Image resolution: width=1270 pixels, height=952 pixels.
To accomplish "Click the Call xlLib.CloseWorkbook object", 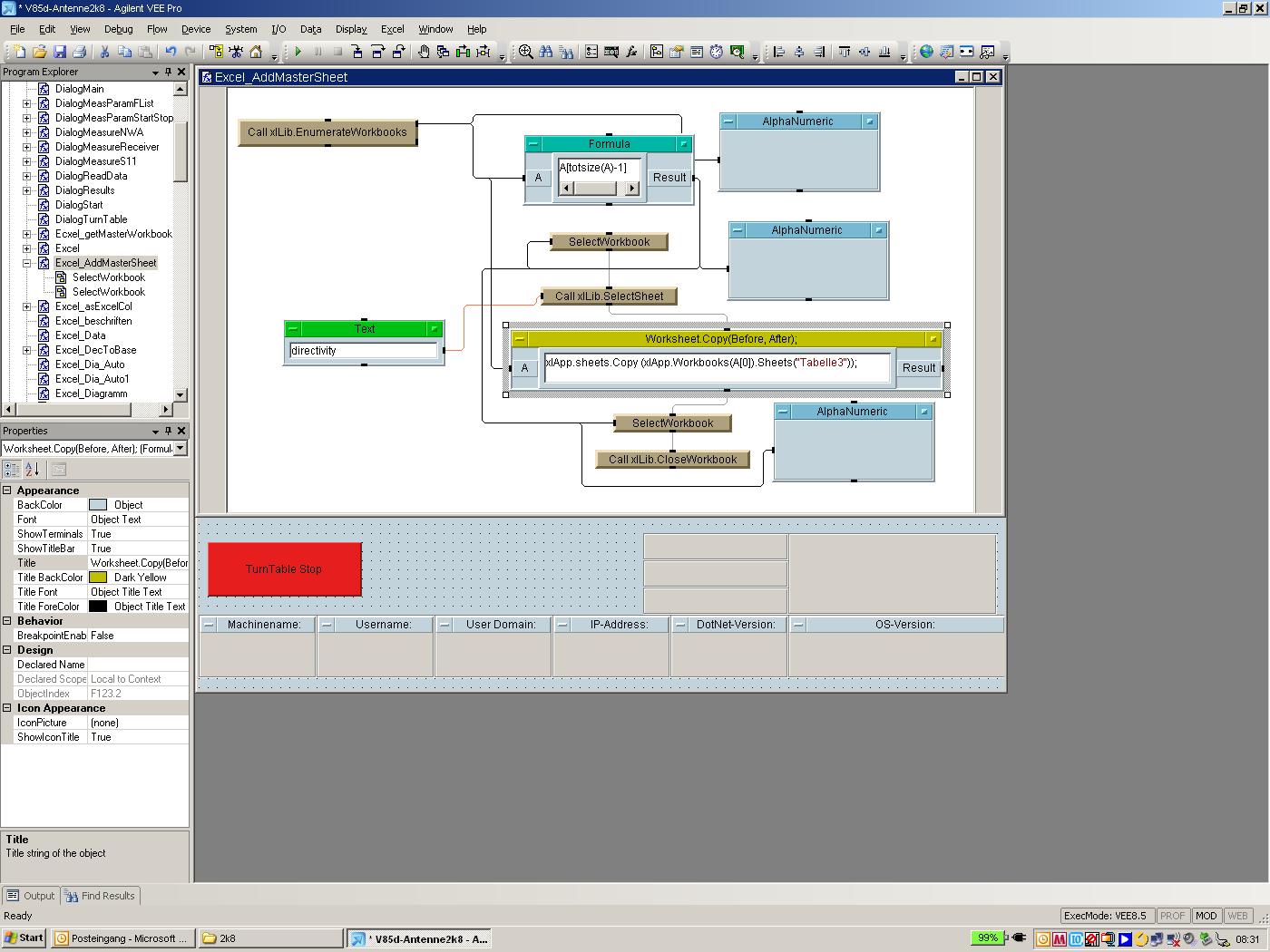I will coord(672,460).
